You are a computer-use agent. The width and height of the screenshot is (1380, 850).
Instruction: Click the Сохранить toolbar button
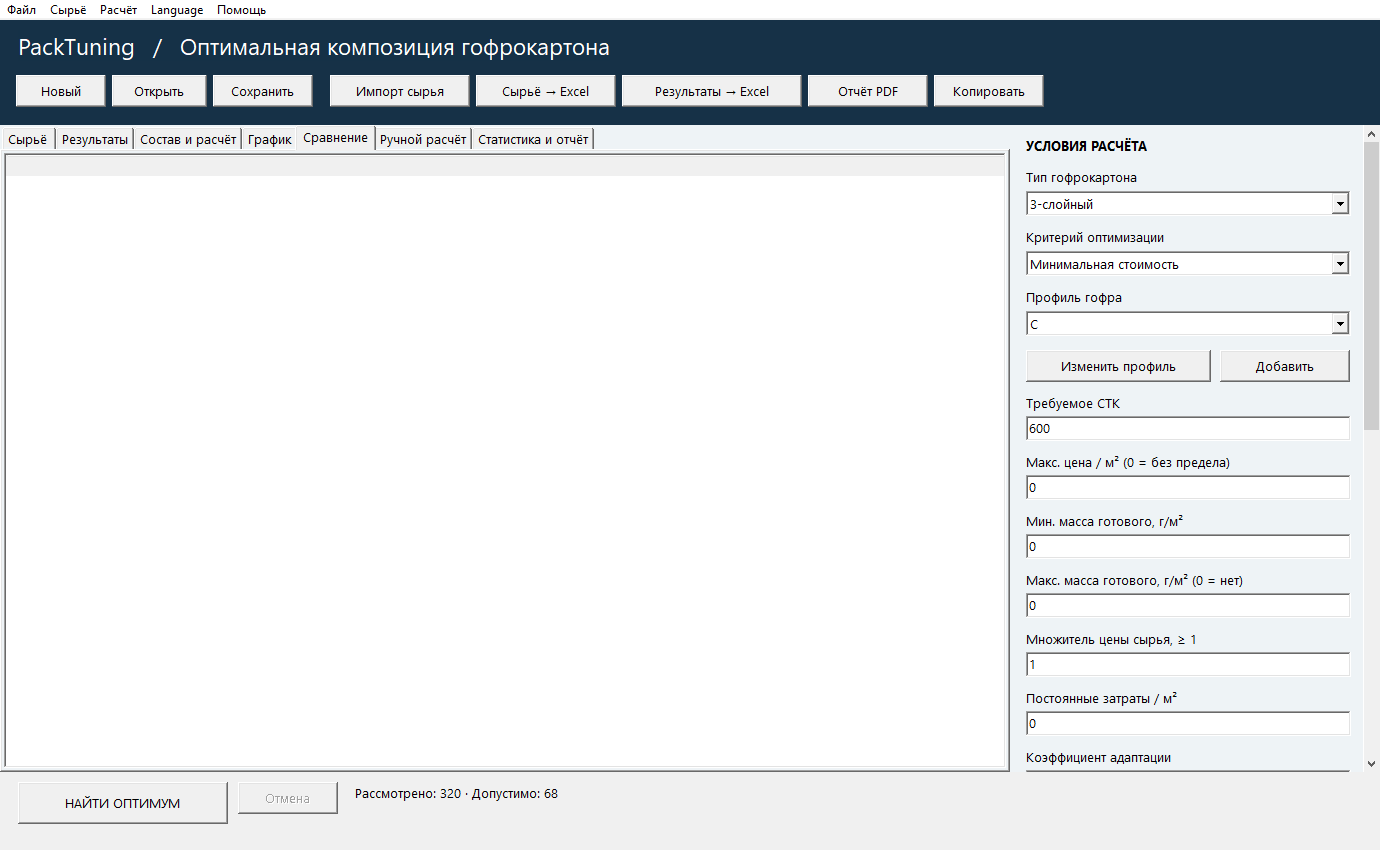pos(262,91)
